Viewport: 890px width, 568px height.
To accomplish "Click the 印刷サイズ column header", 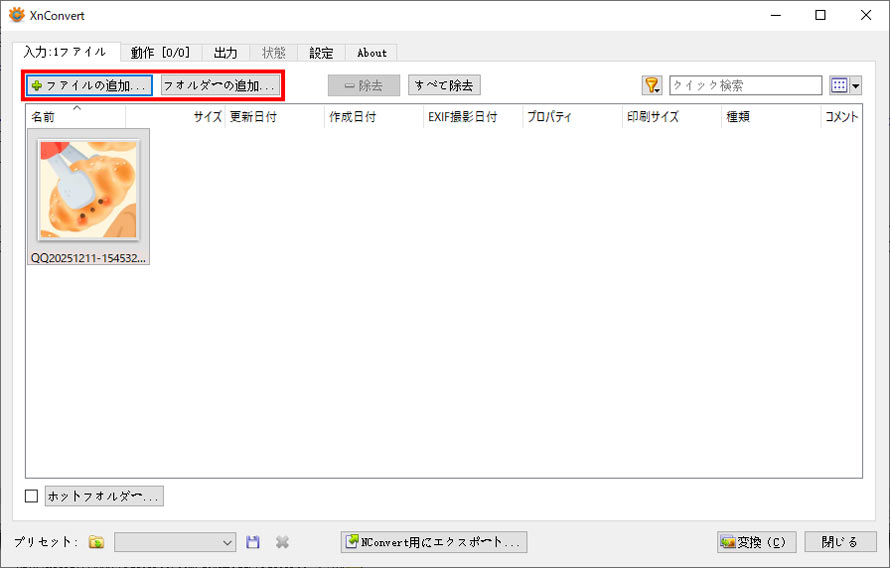I will pyautogui.click(x=672, y=116).
